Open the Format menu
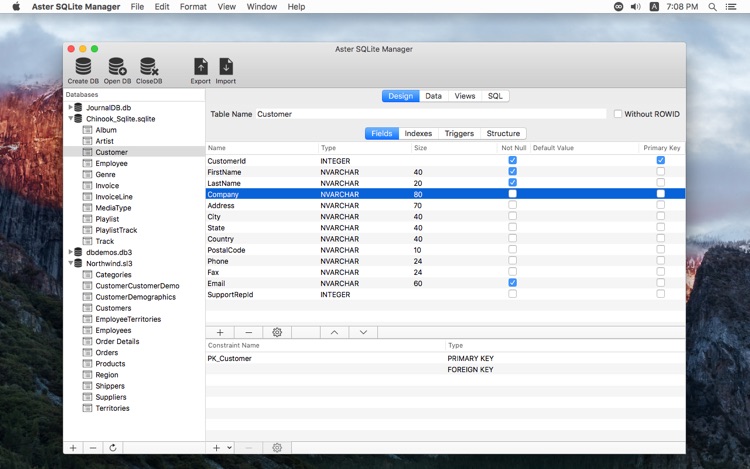 (x=193, y=6)
